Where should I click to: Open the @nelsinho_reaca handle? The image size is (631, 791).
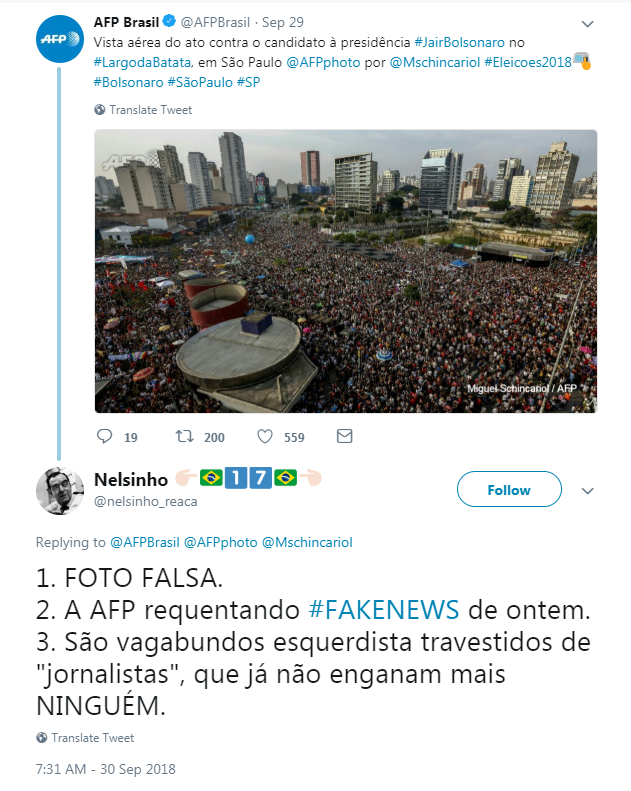[x=146, y=501]
